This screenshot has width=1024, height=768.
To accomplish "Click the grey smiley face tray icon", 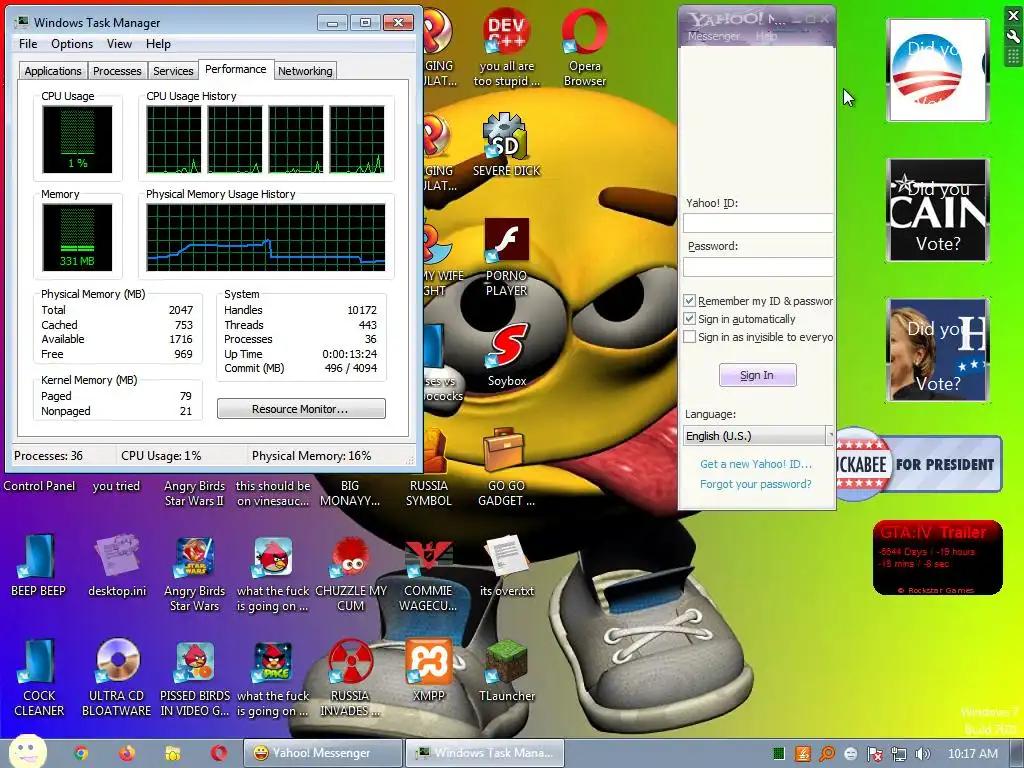I will point(850,754).
